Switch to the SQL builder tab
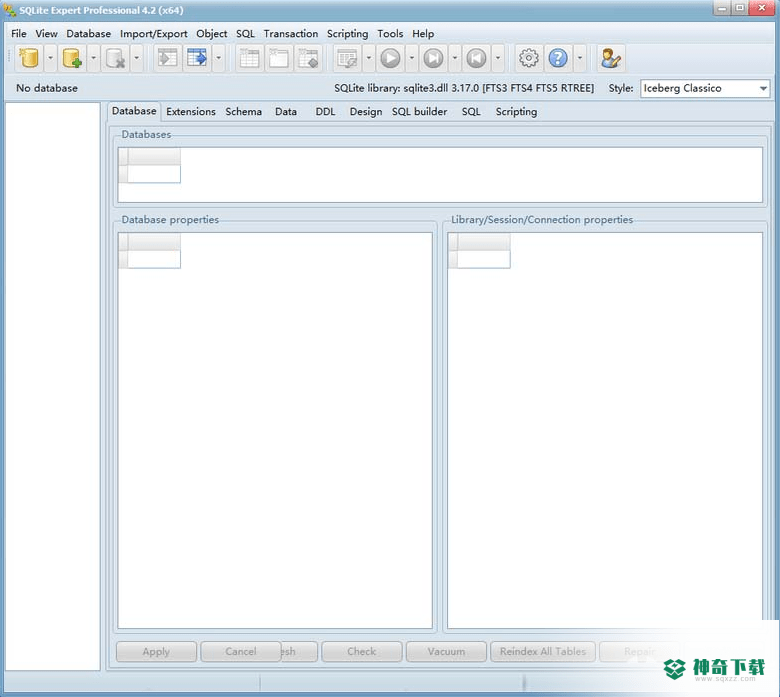 point(419,112)
